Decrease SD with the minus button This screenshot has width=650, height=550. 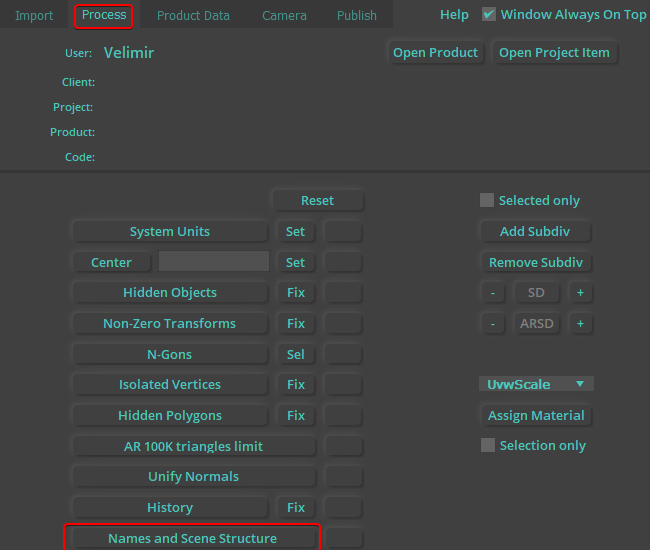click(x=492, y=293)
